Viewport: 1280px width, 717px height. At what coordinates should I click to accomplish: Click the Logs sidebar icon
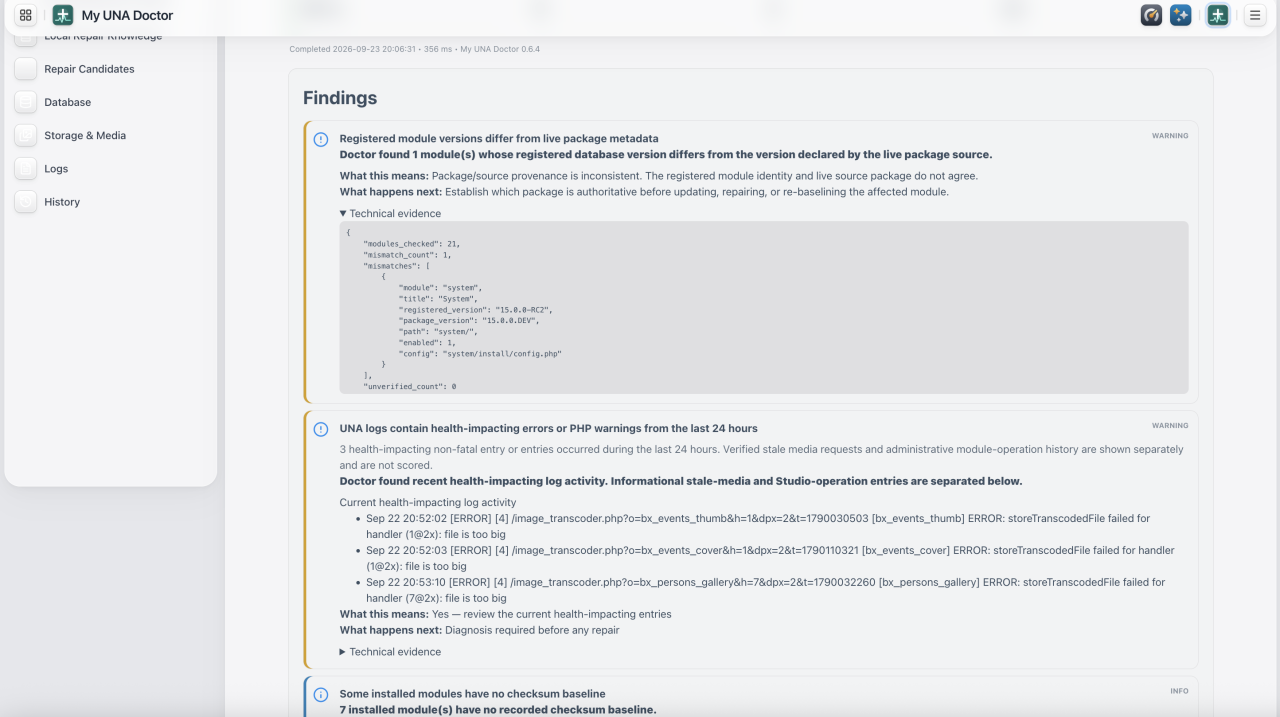click(26, 169)
